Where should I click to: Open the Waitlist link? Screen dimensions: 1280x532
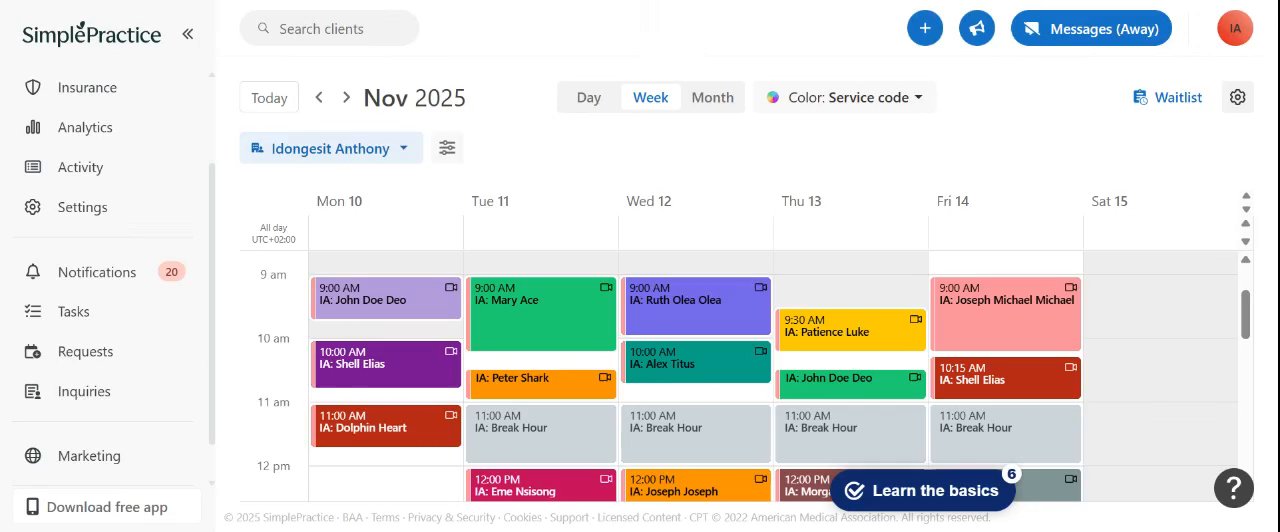point(1167,97)
